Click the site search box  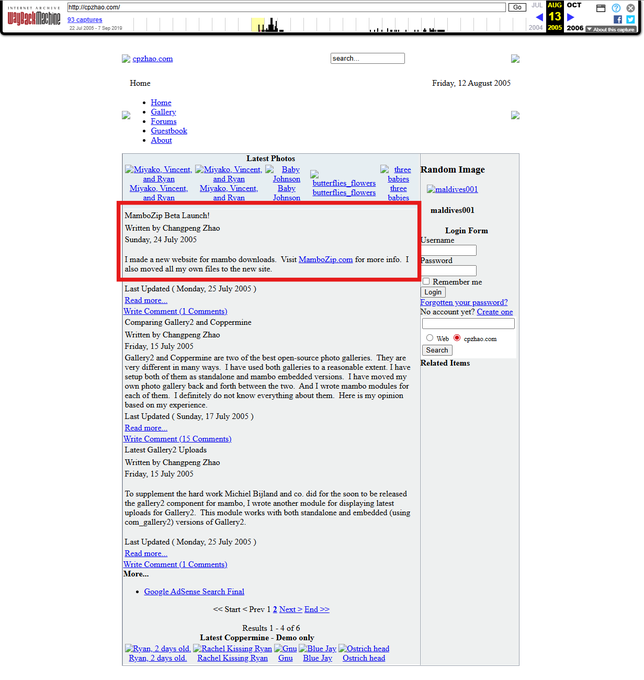point(367,59)
